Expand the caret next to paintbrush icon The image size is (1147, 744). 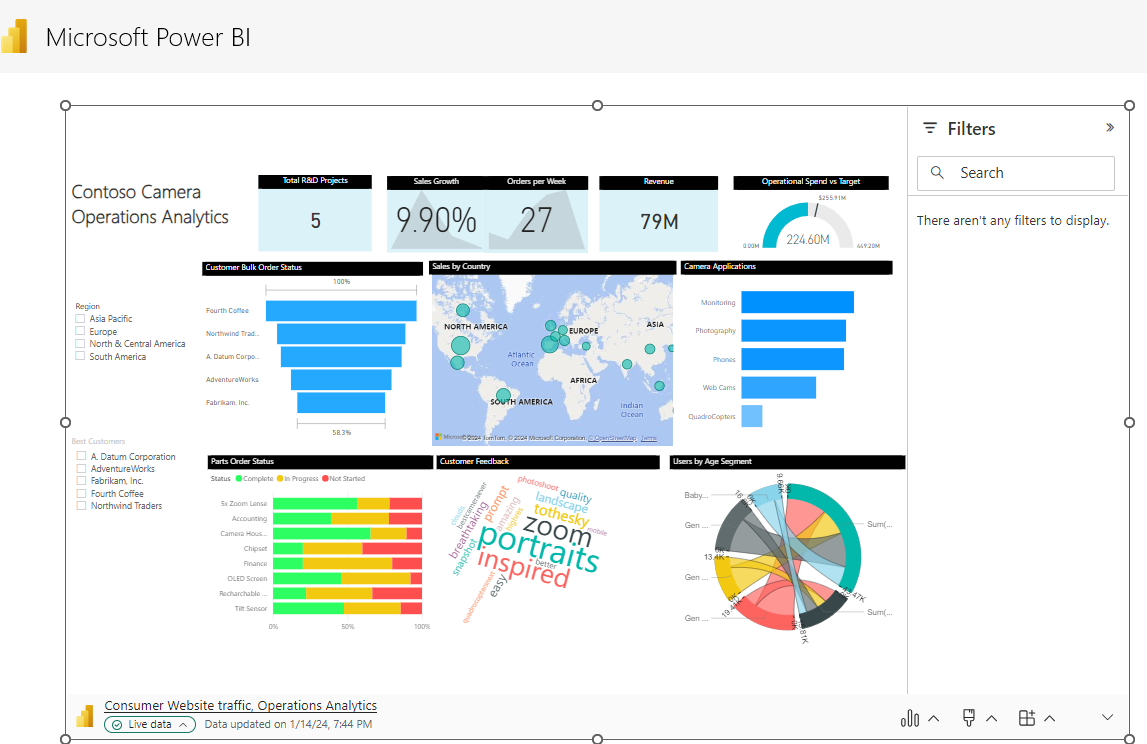pyautogui.click(x=991, y=718)
